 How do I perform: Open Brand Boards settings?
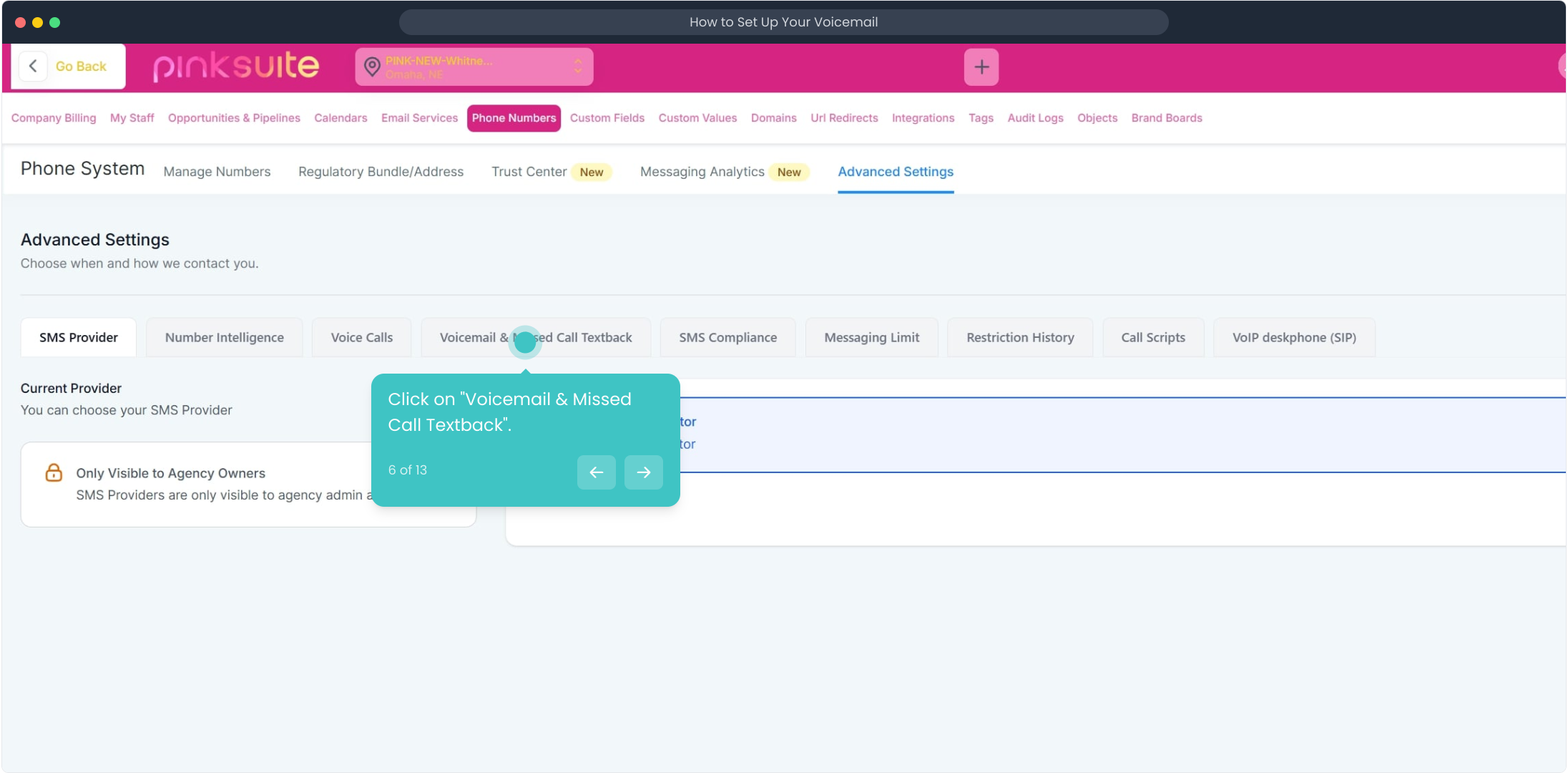[1167, 118]
